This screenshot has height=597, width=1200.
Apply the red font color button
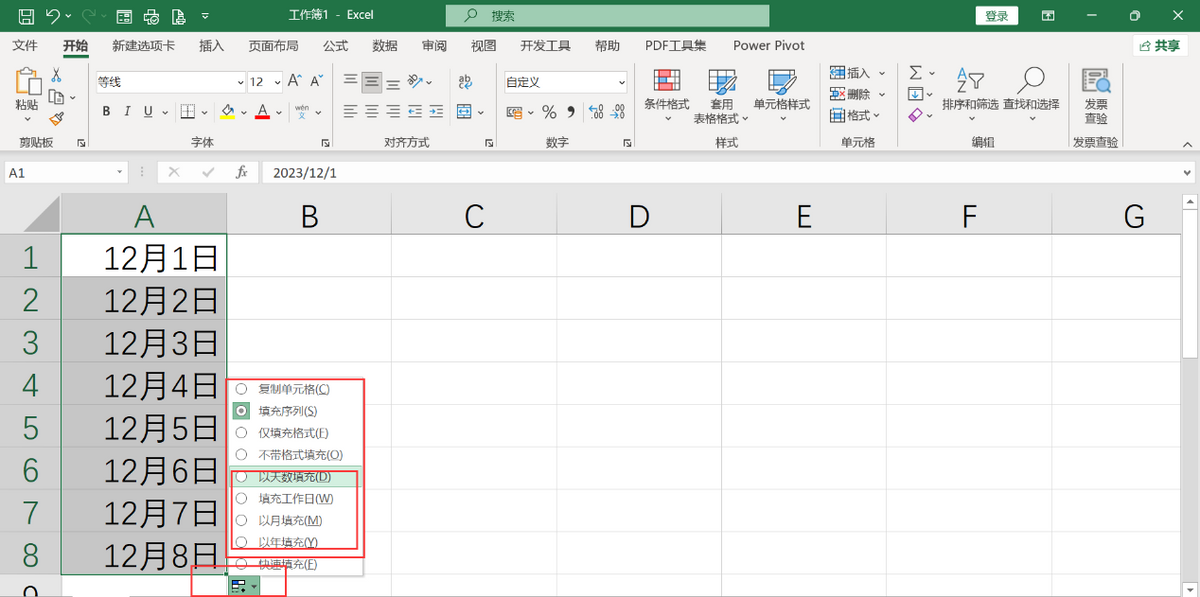263,112
